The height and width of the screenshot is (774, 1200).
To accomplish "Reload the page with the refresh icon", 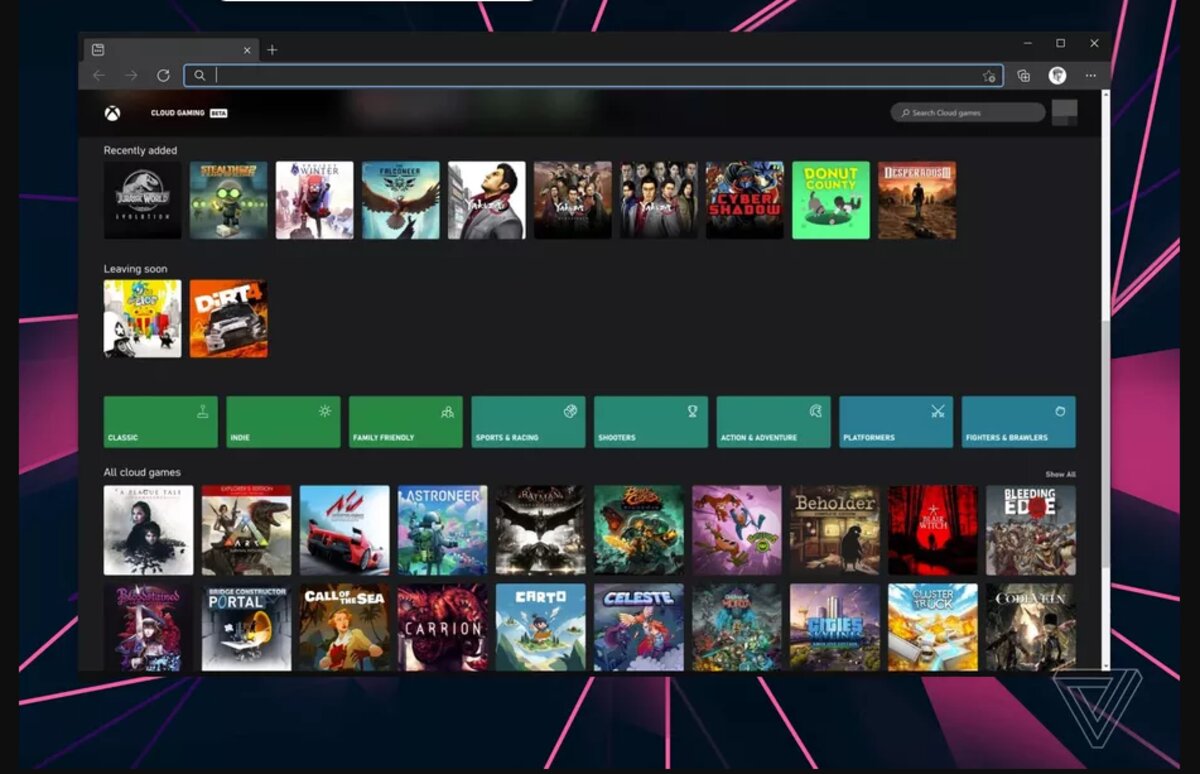I will pyautogui.click(x=163, y=76).
